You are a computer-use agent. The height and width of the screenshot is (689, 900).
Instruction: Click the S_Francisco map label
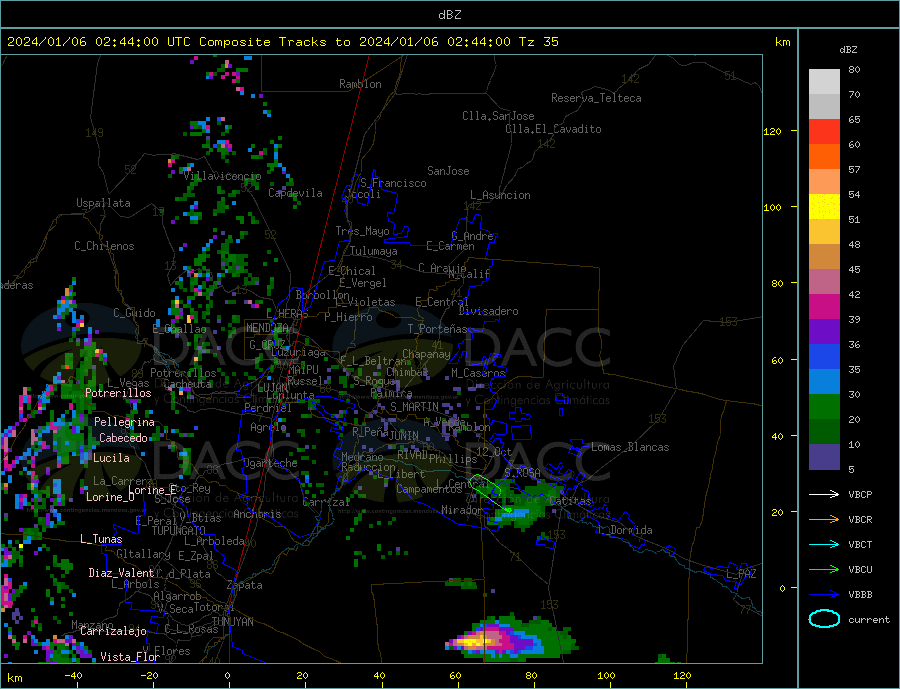pos(393,183)
